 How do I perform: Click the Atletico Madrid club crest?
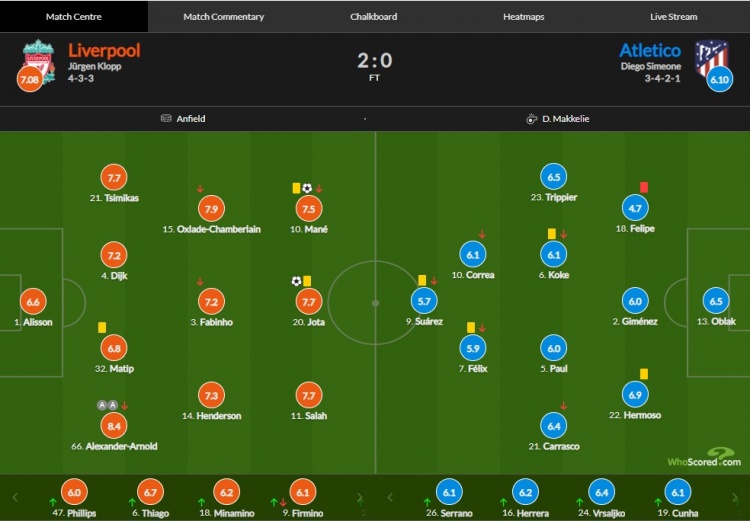click(711, 54)
